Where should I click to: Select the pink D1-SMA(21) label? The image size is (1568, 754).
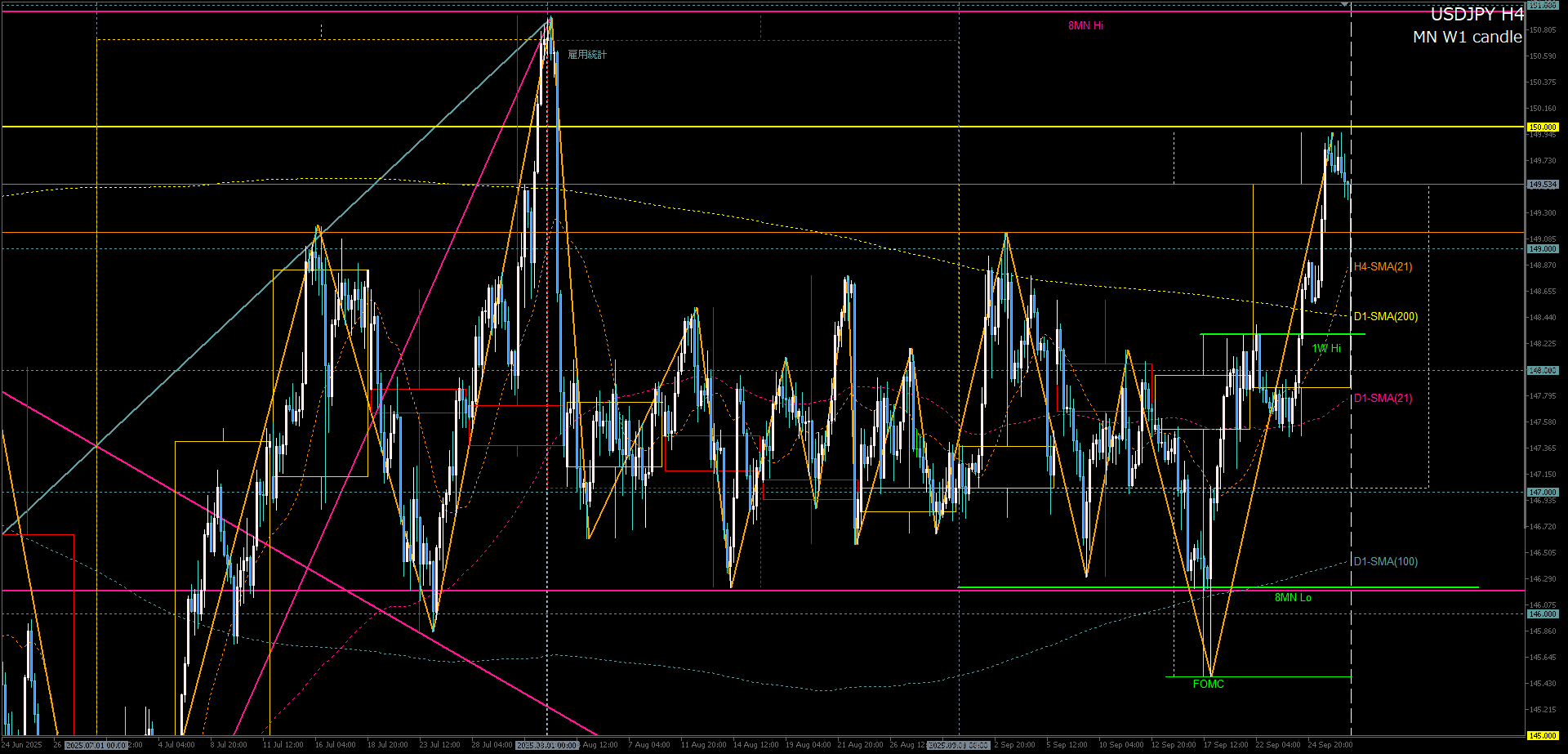pyautogui.click(x=1383, y=399)
